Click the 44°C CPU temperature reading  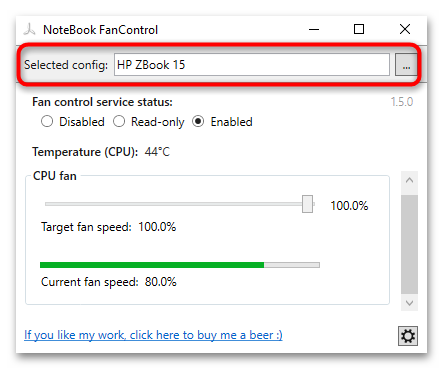click(x=157, y=152)
